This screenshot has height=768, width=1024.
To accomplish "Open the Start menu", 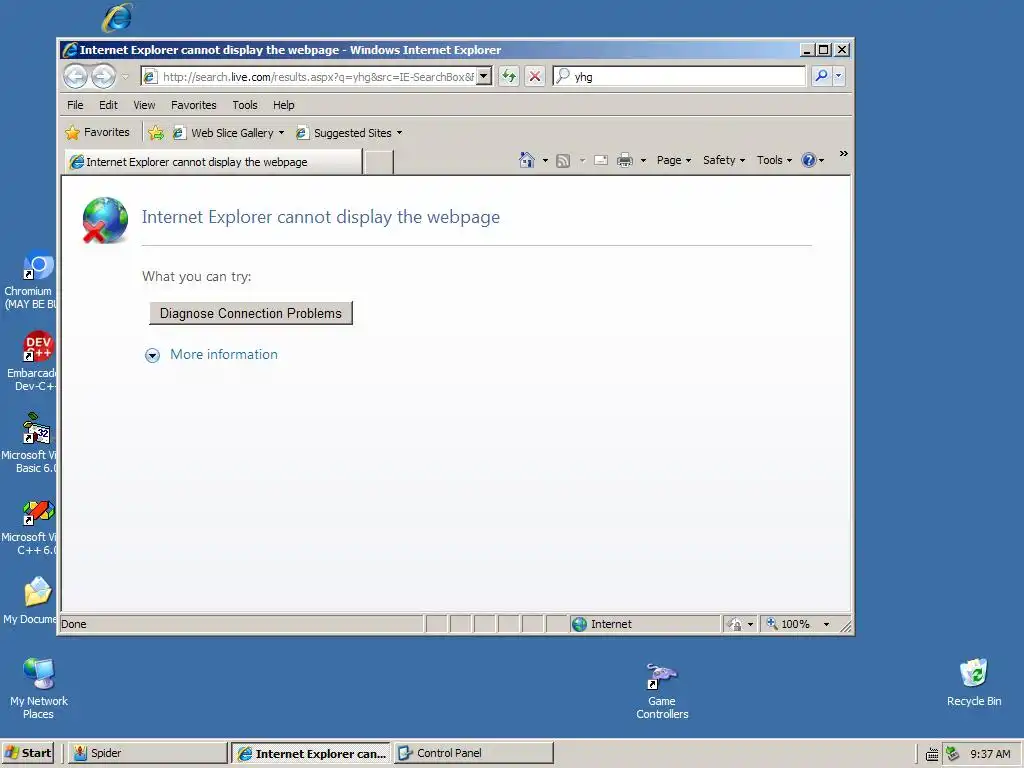I will click(29, 753).
